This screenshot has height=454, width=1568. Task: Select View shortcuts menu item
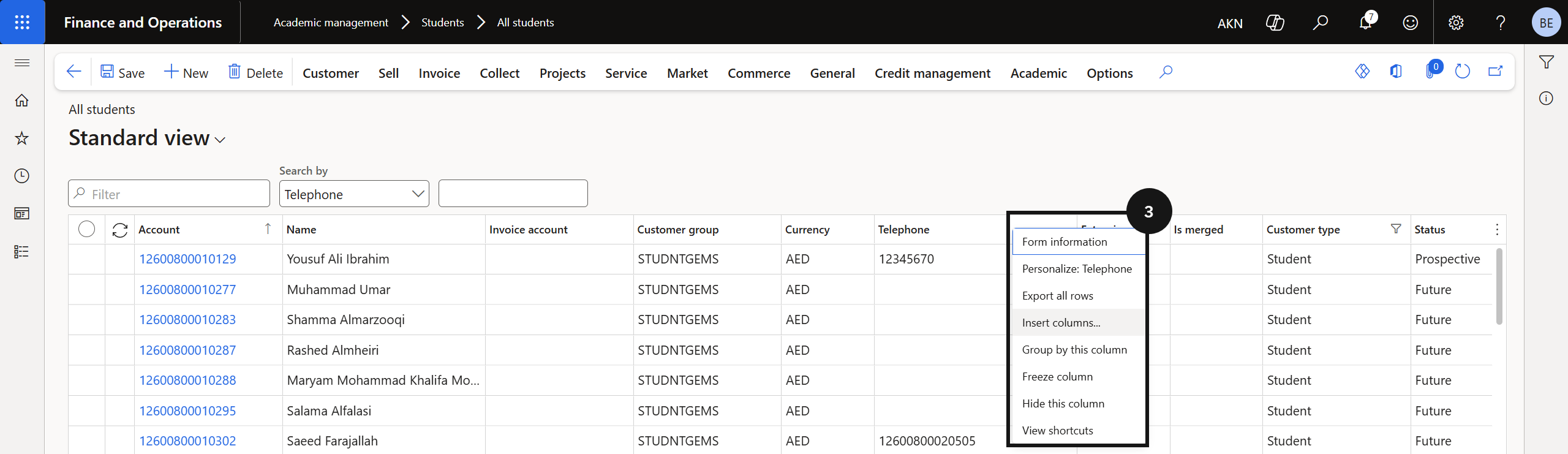(x=1078, y=431)
